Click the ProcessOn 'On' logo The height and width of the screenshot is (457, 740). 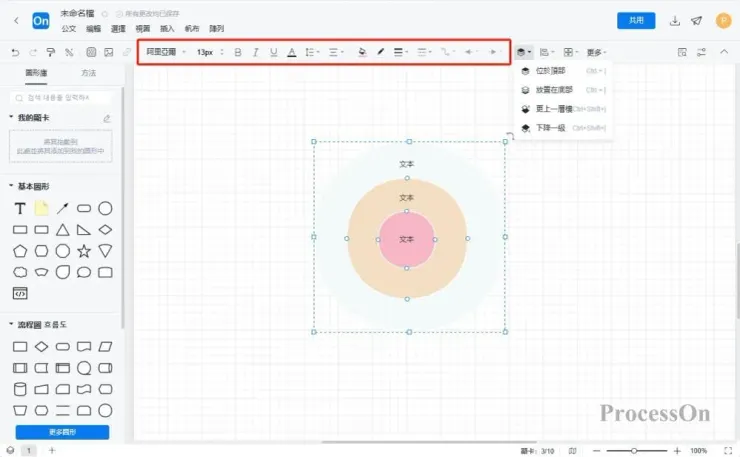[41, 21]
